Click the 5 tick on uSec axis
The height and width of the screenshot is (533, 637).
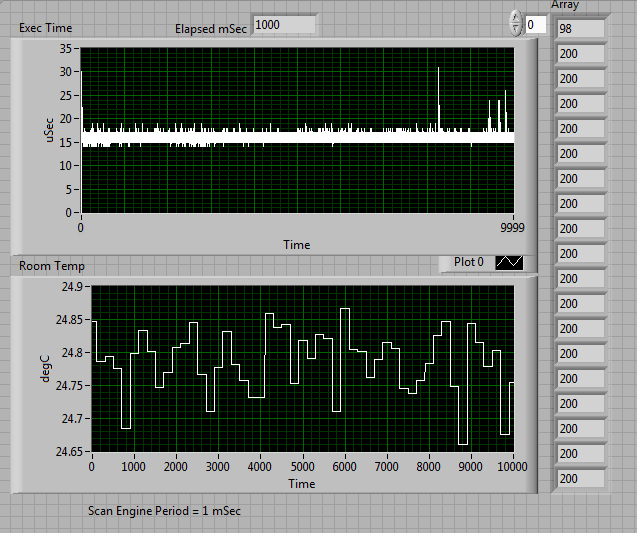pos(69,189)
